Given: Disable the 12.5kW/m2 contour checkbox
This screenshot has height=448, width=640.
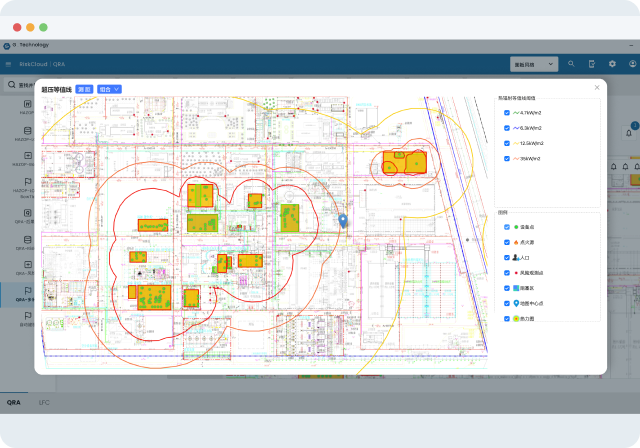Looking at the screenshot, I should click(x=507, y=143).
